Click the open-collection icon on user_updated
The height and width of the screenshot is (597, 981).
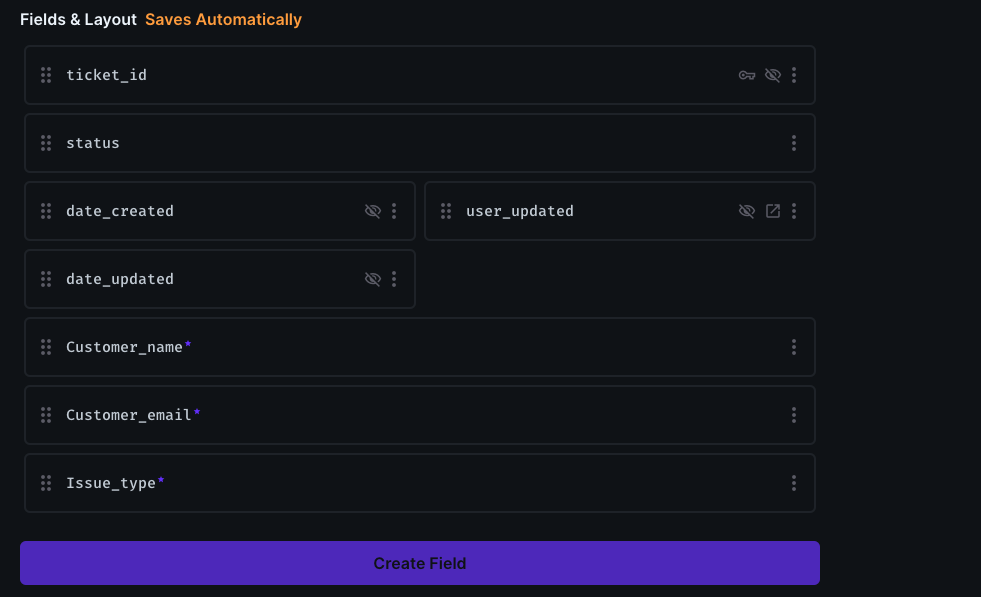(x=773, y=211)
